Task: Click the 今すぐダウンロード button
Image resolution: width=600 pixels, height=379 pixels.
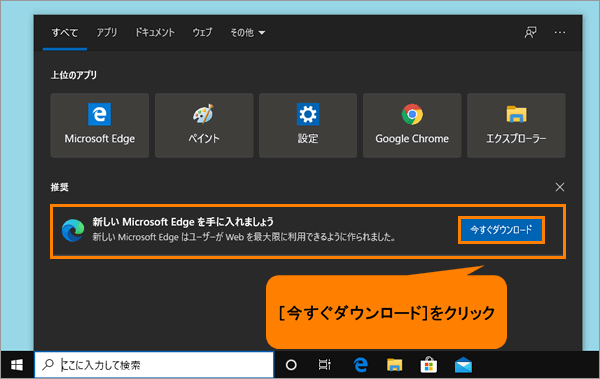Action: pos(501,230)
